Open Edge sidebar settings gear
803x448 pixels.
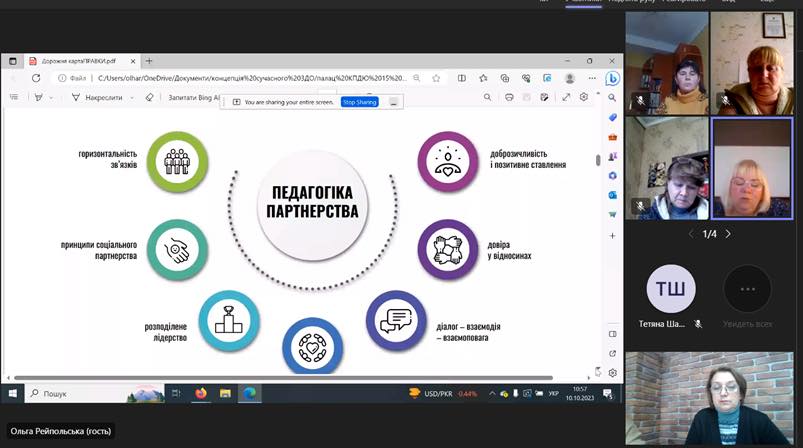click(612, 373)
